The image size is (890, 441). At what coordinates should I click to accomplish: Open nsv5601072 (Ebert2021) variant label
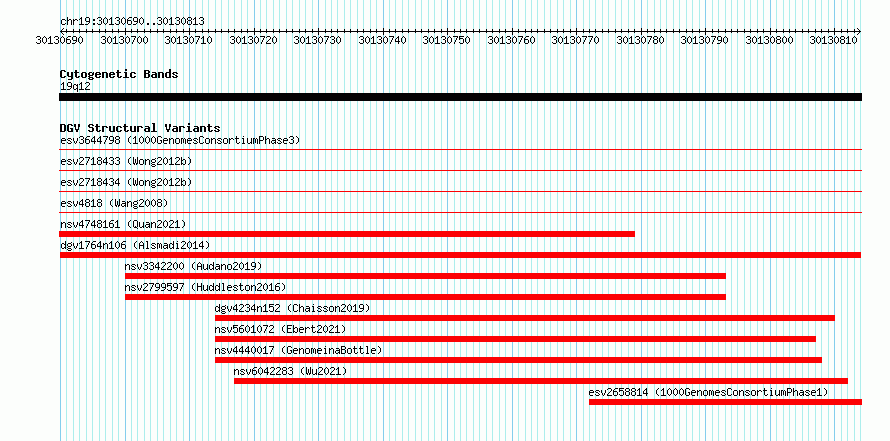coord(280,329)
